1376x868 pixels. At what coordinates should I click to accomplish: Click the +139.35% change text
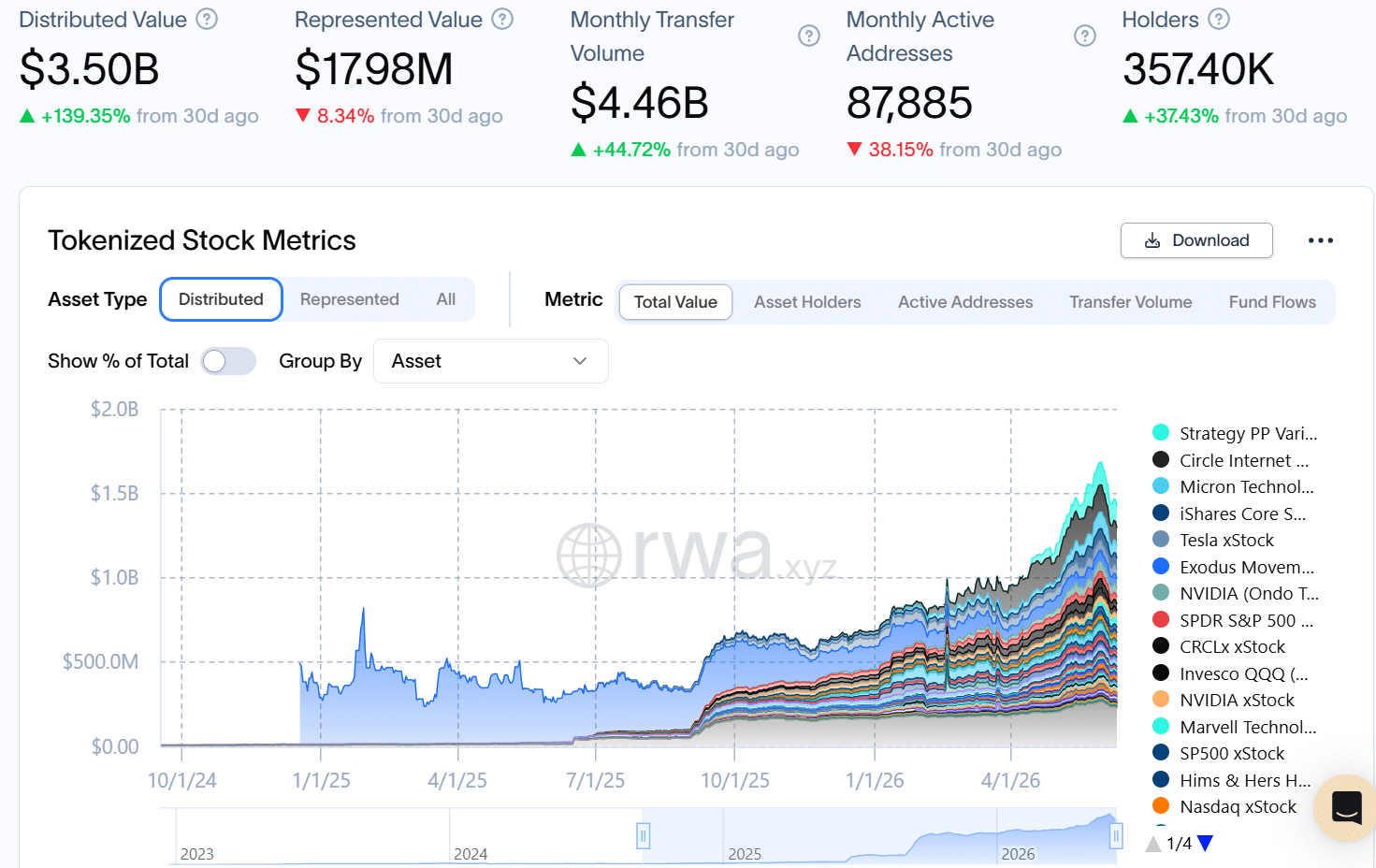click(85, 116)
